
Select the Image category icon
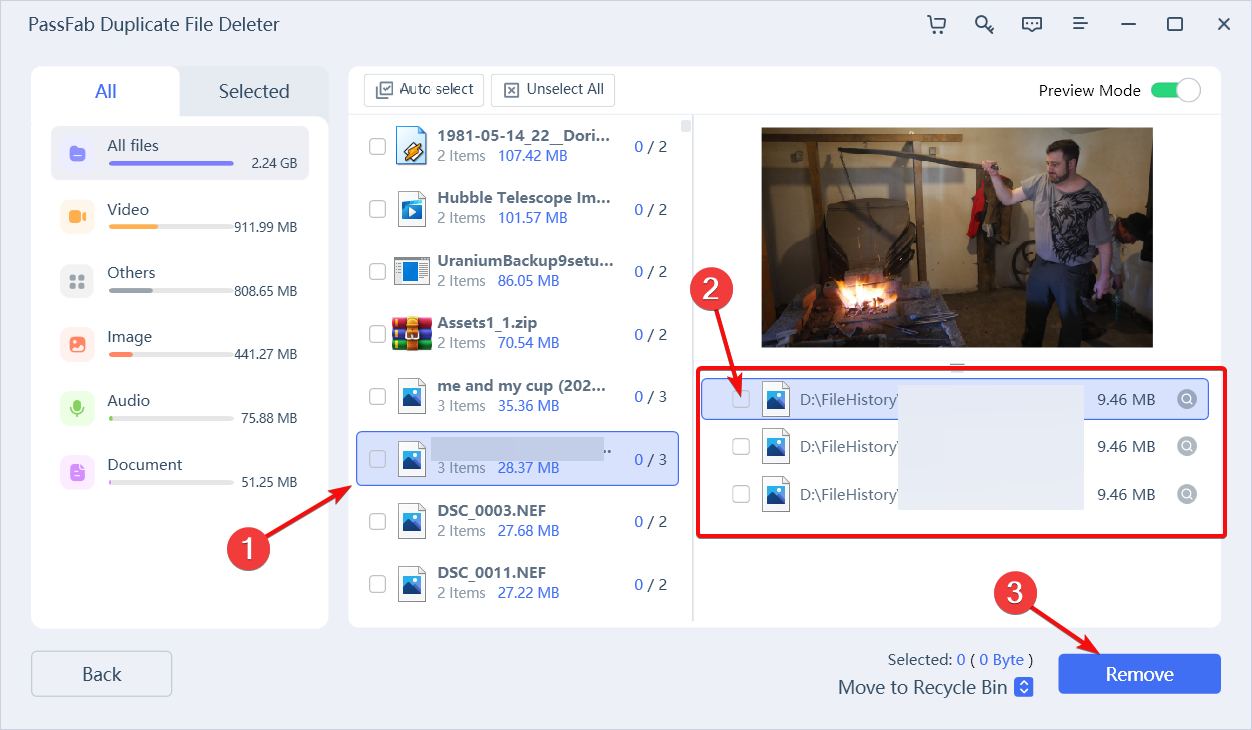pyautogui.click(x=77, y=345)
